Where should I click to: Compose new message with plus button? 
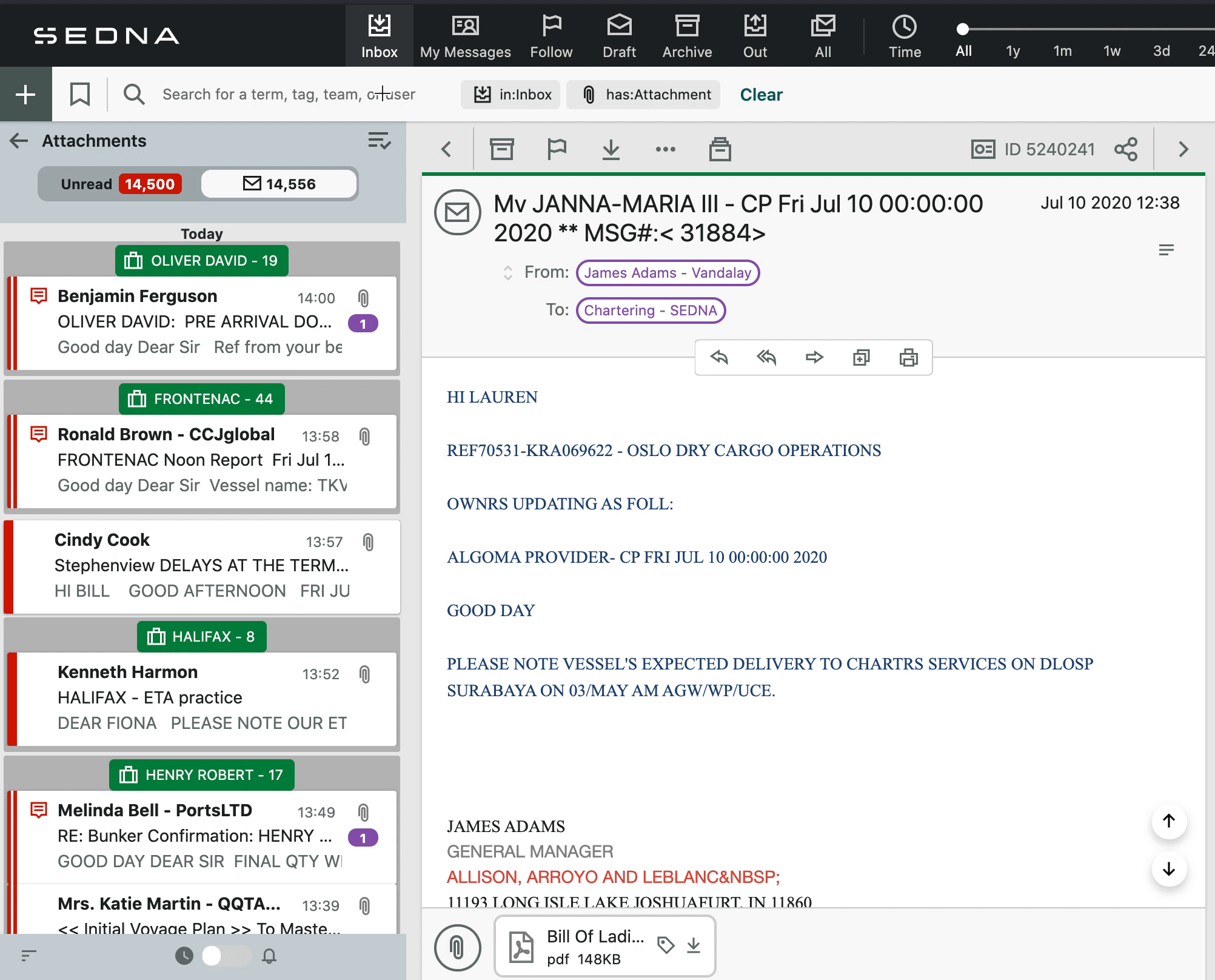(25, 94)
